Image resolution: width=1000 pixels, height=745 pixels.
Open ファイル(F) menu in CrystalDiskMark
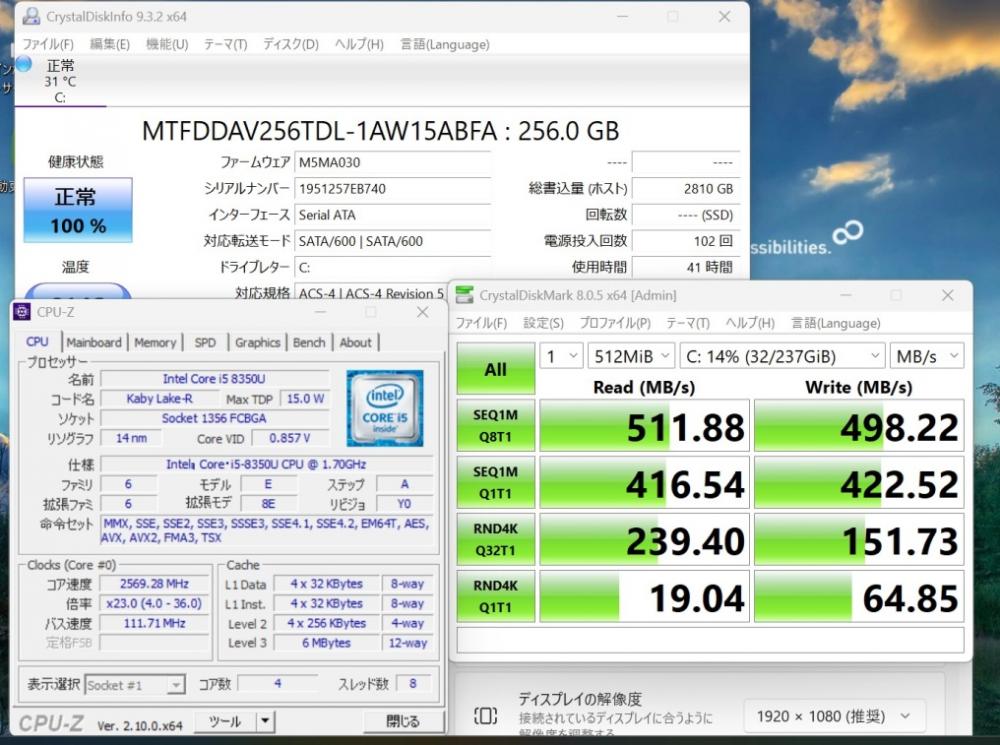481,323
